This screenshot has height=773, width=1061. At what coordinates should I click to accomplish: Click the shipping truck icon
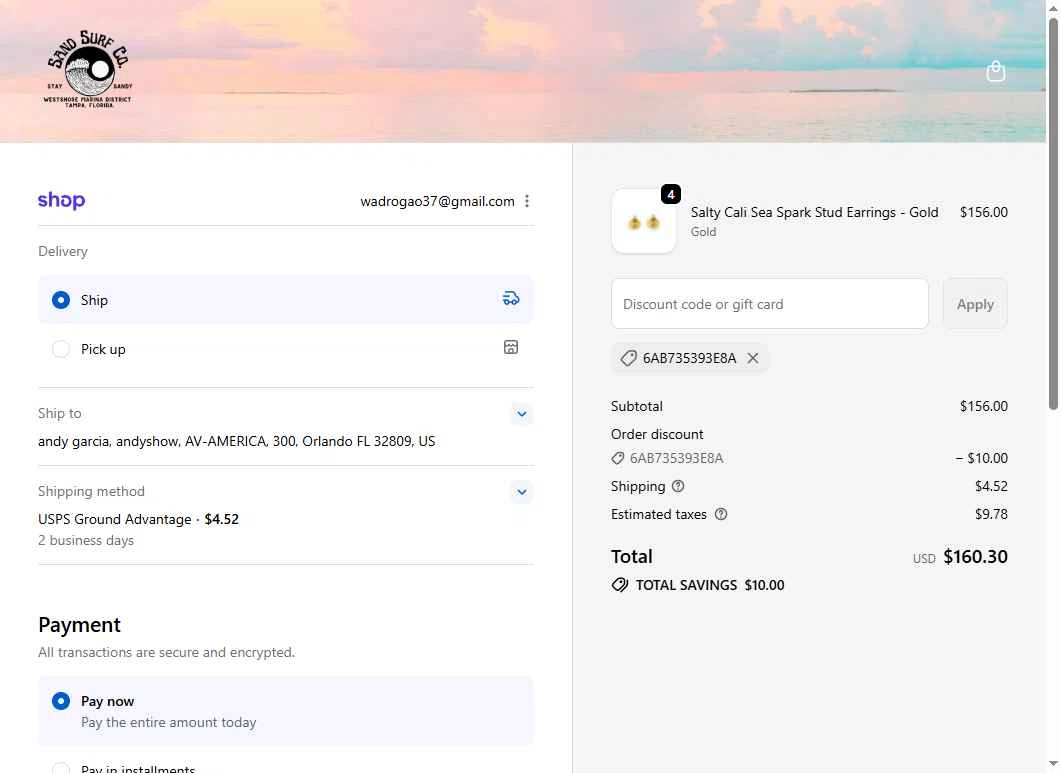(x=511, y=298)
